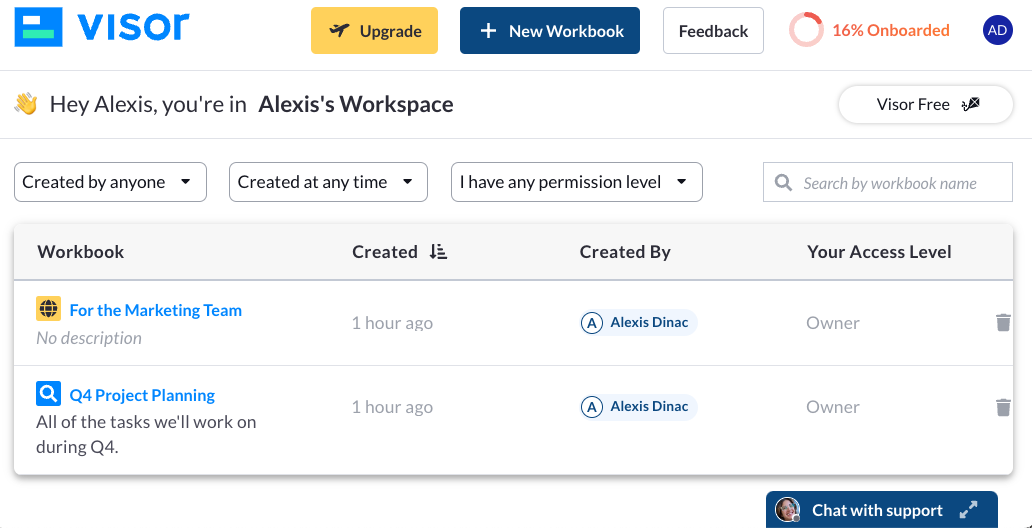Viewport: 1032px width, 528px height.
Task: Click the Alexis's Workspace name
Action: pos(356,104)
